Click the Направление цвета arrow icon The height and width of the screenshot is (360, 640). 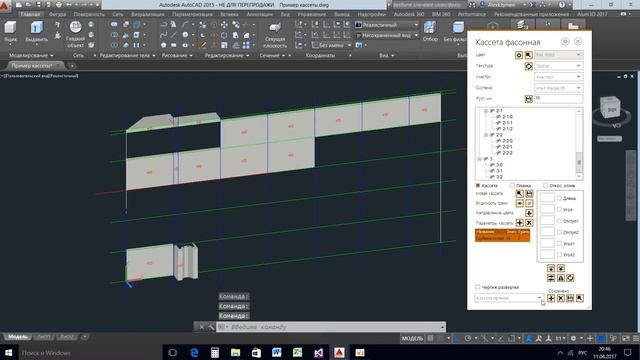(529, 213)
